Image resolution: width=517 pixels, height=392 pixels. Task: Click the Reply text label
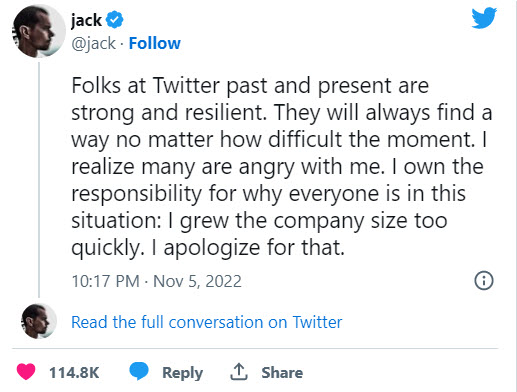point(182,373)
